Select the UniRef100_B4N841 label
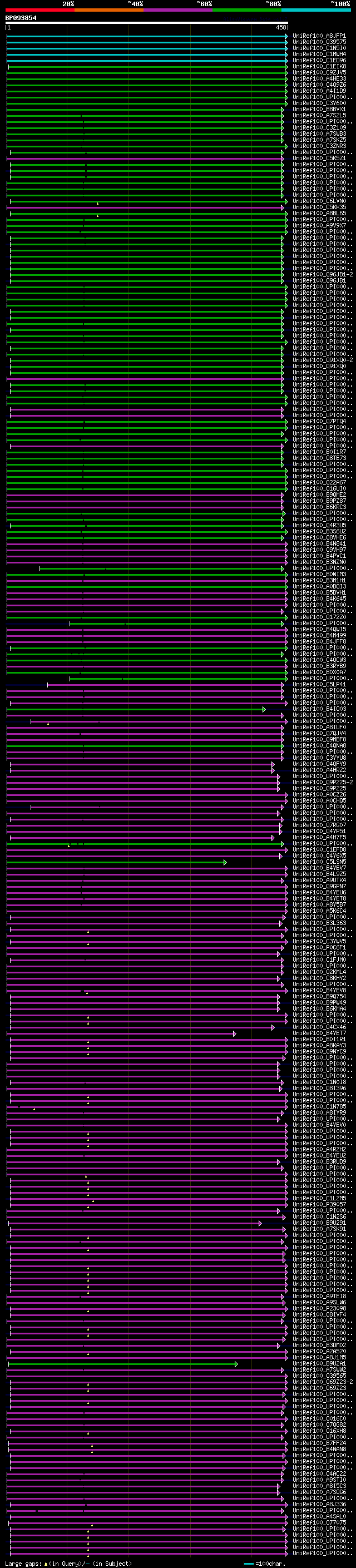Image resolution: width=356 pixels, height=1568 pixels. (319, 543)
